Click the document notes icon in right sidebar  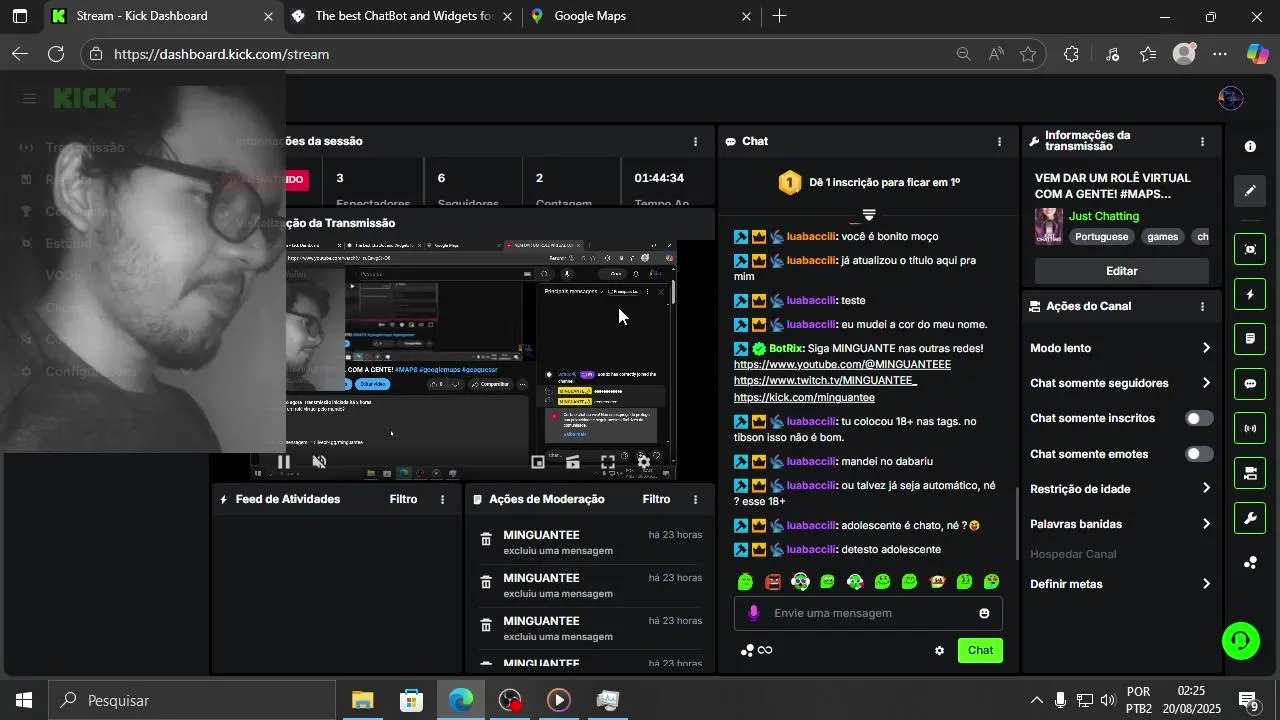[1250, 339]
